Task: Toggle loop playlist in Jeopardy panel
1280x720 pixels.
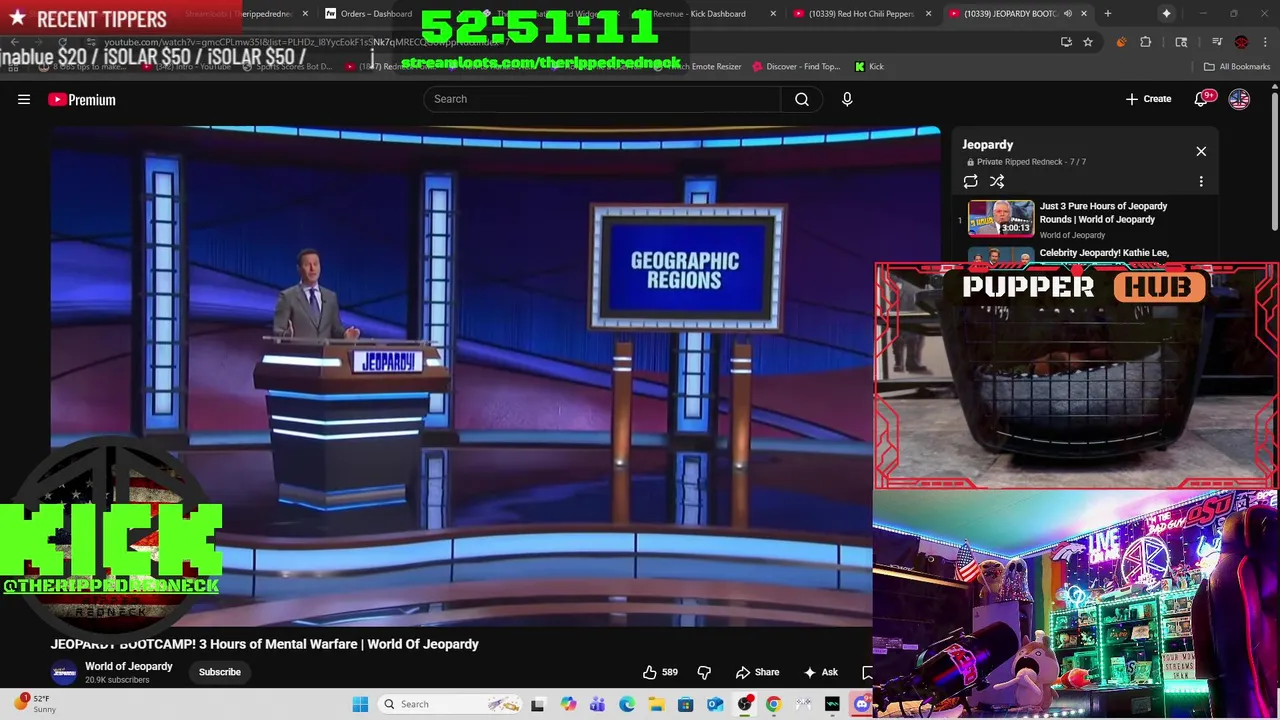Action: point(970,181)
